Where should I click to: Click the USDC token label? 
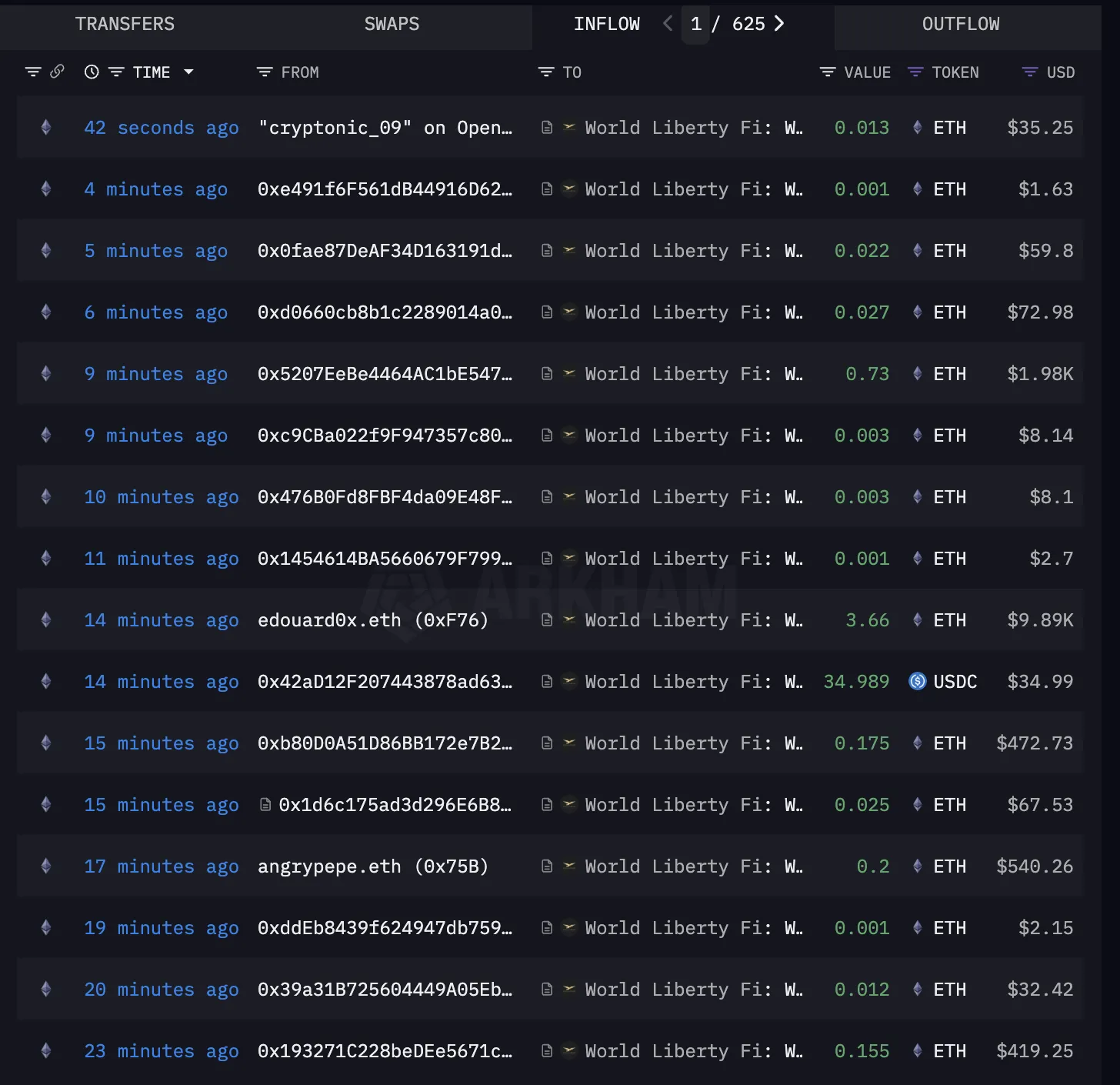pyautogui.click(x=955, y=682)
